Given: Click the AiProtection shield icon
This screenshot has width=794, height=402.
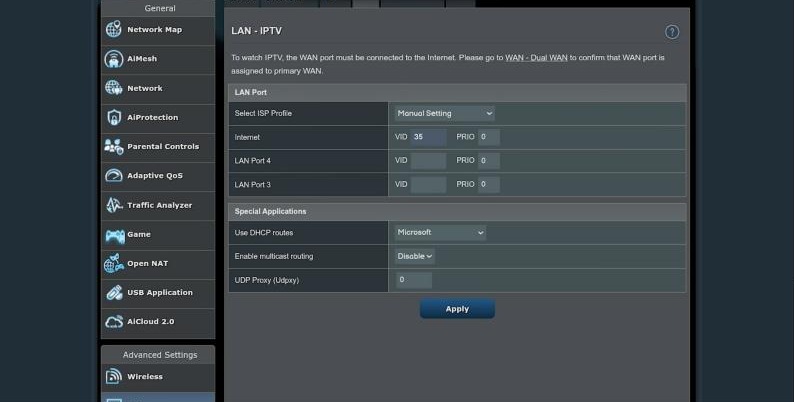Looking at the screenshot, I should 114,117.
